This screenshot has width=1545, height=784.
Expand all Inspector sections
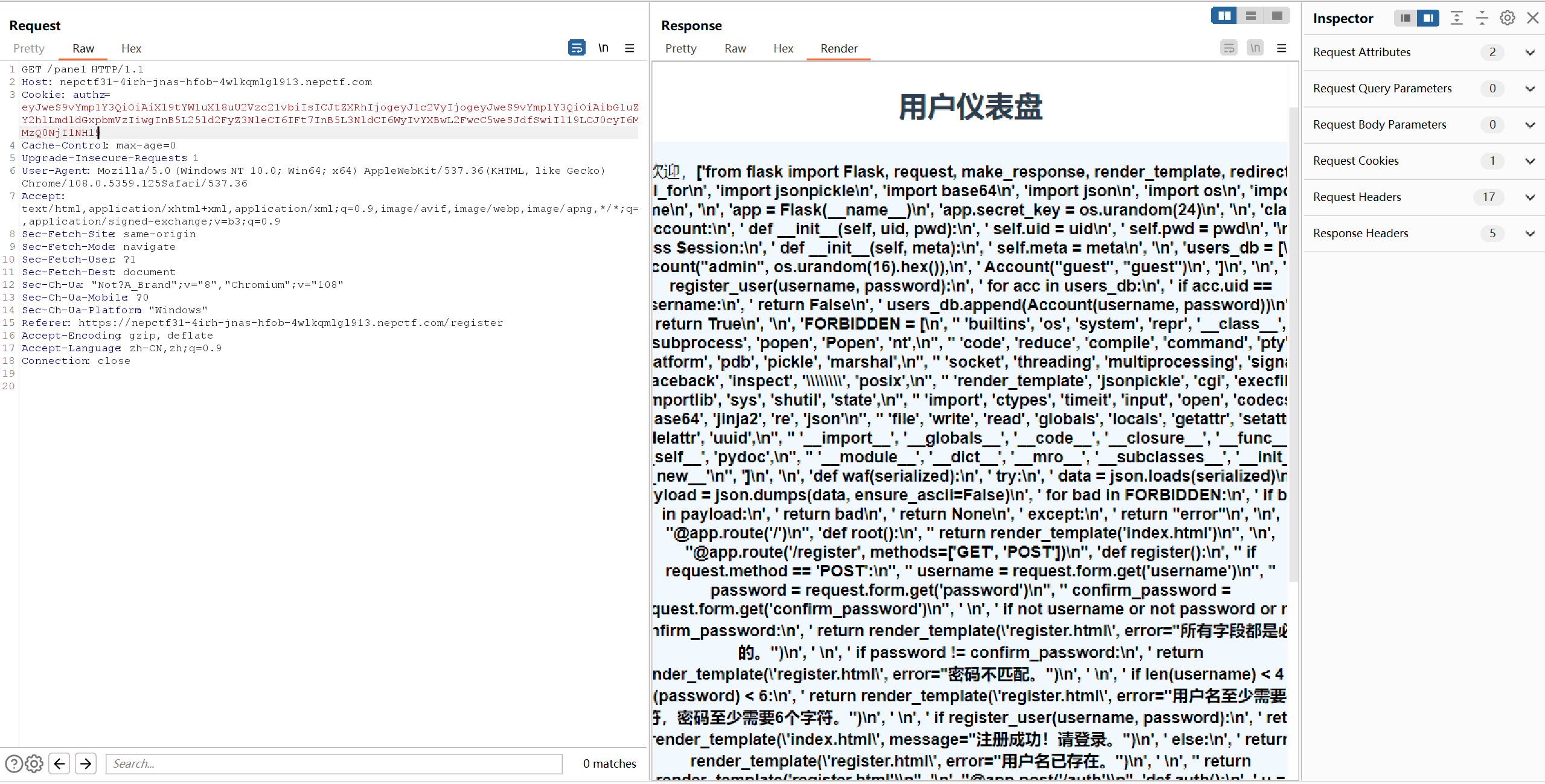[1457, 18]
